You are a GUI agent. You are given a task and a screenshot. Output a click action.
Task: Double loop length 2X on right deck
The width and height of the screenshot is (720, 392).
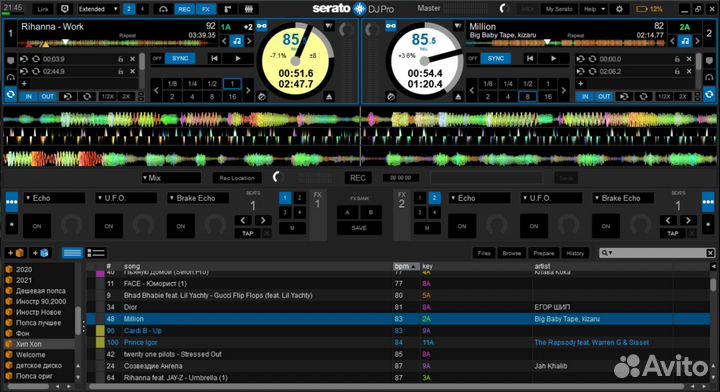coord(683,96)
